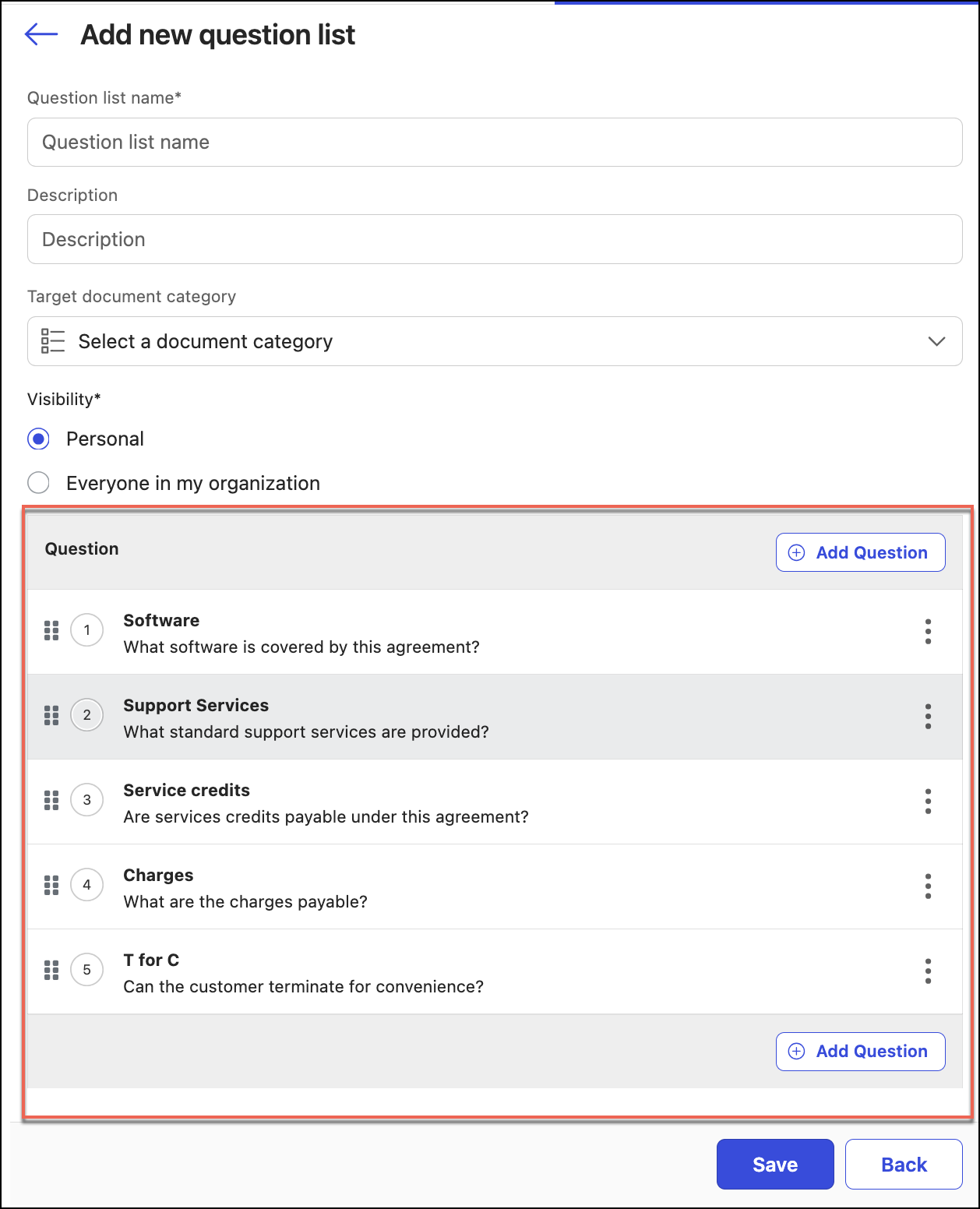Open the three-dot menu for Support Services
The height and width of the screenshot is (1209, 980).
coord(928,716)
